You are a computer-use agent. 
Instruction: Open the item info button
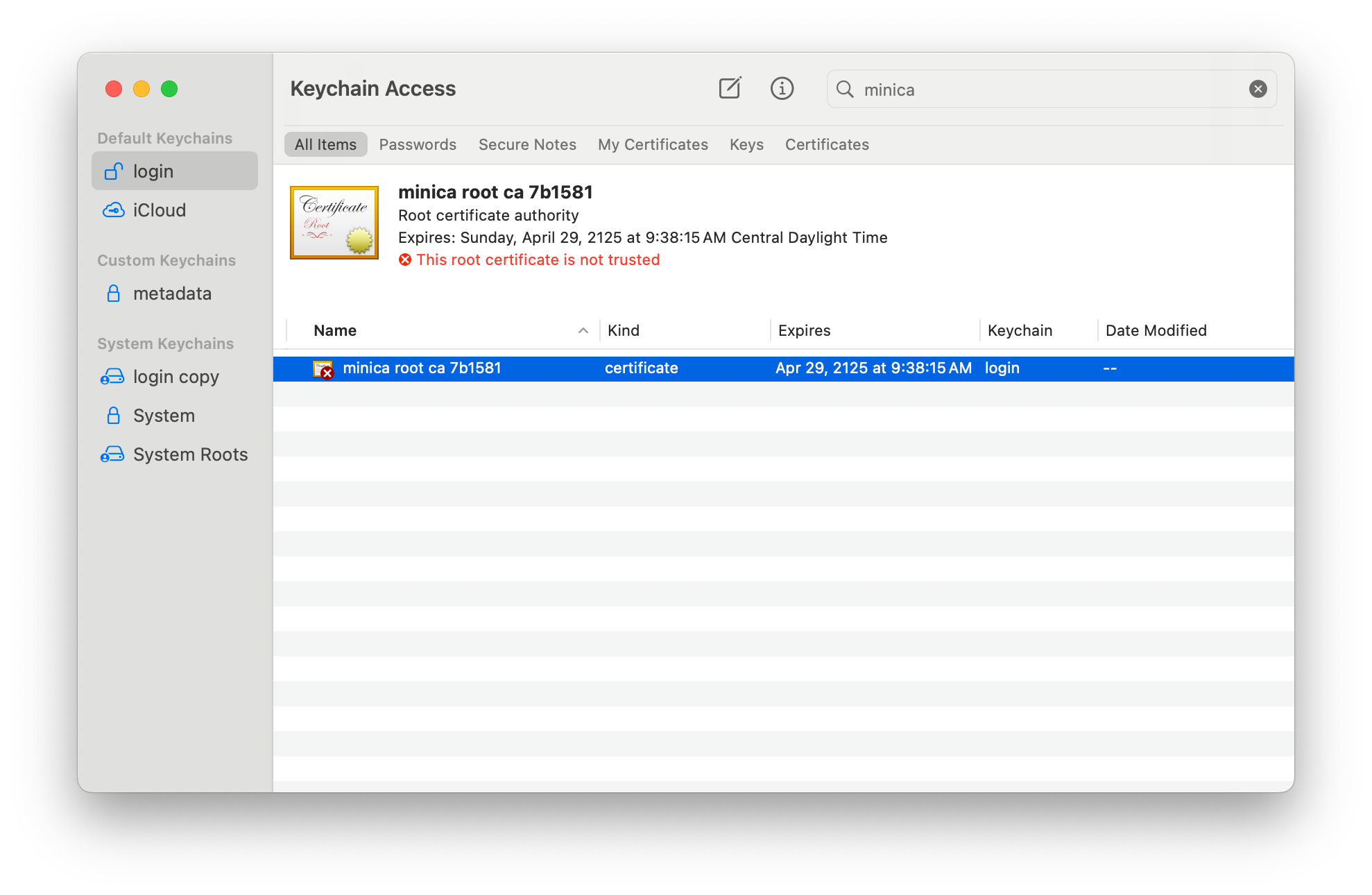point(782,89)
